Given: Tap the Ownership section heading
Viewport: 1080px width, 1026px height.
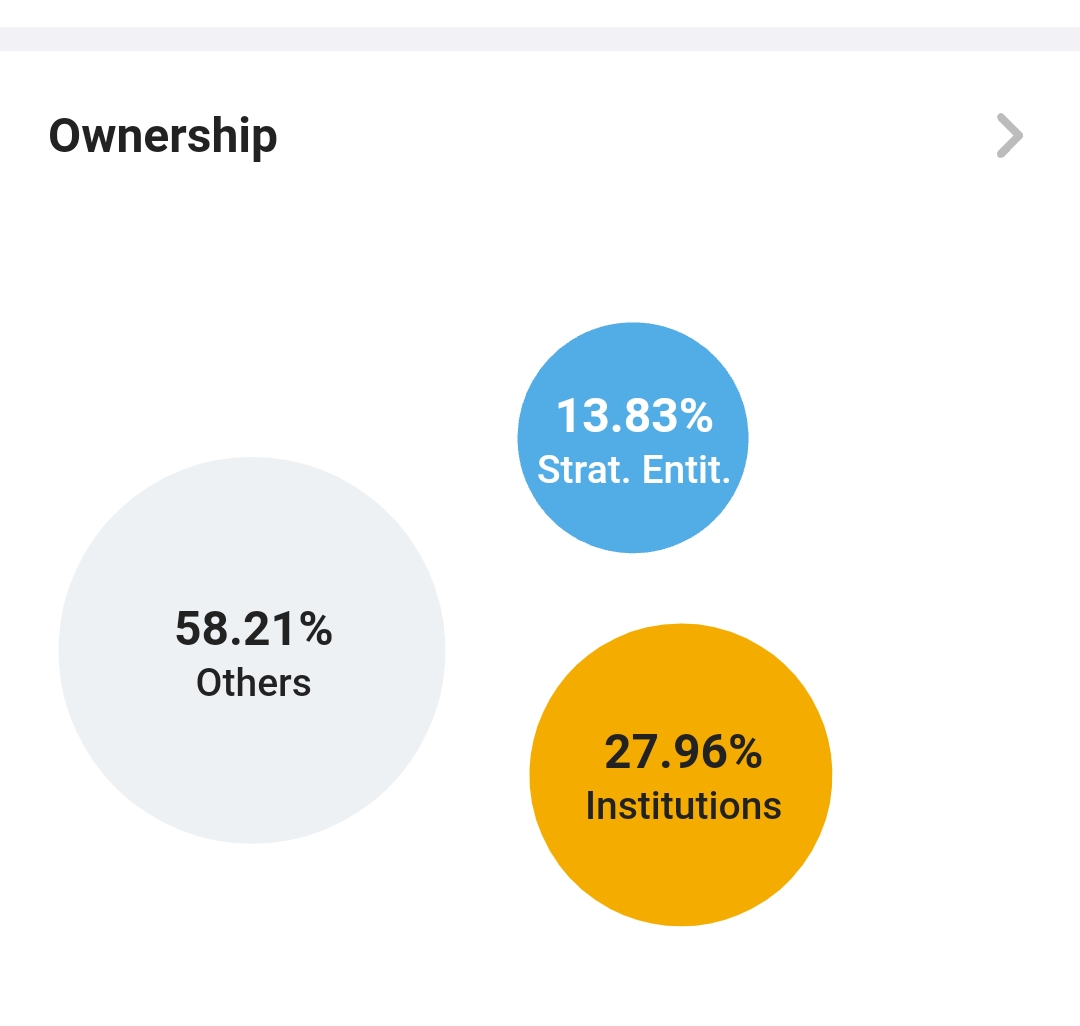Looking at the screenshot, I should [x=163, y=136].
